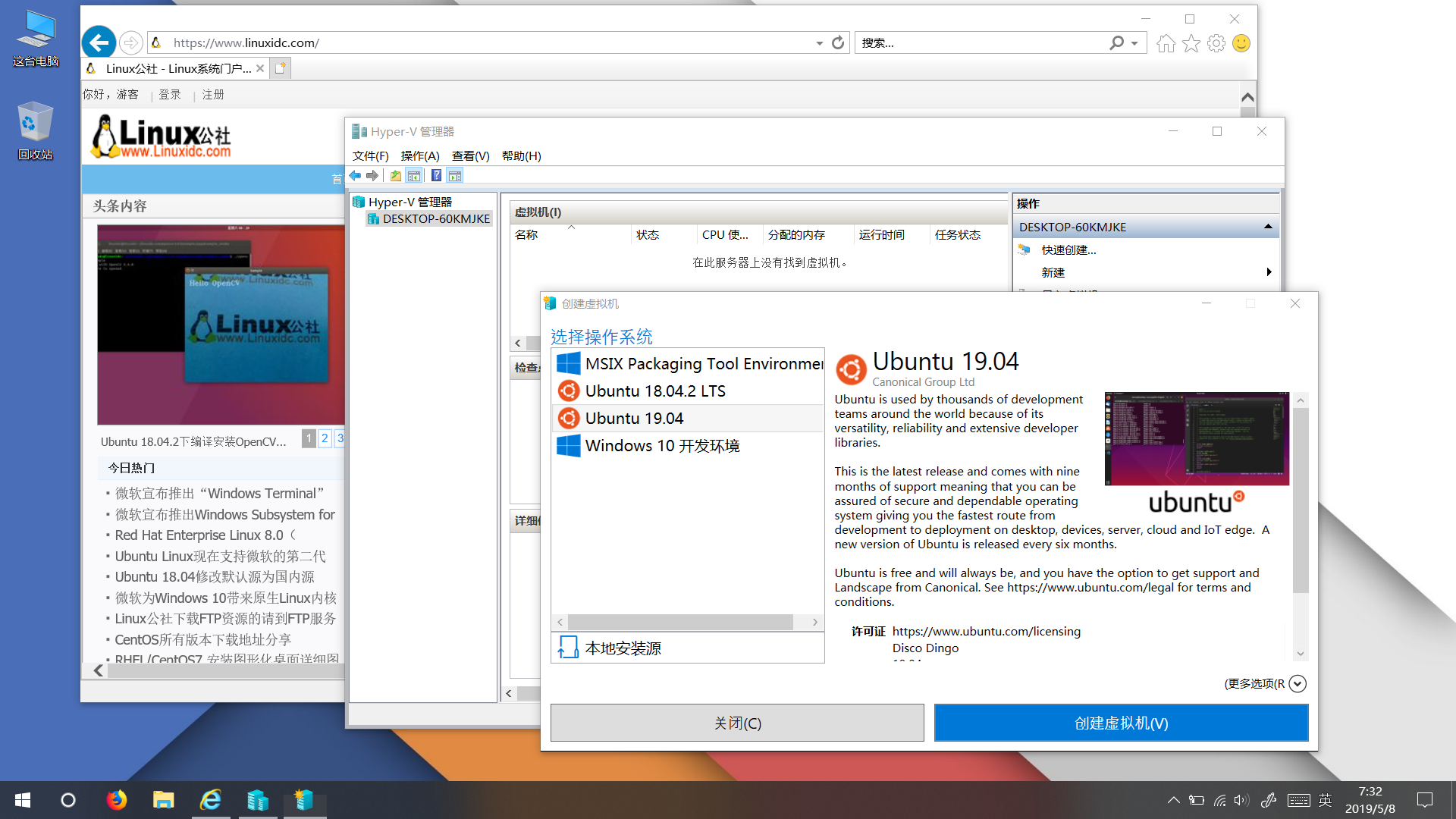Select Windows 10 开发环境 option
This screenshot has height=819, width=1456.
pyautogui.click(x=663, y=445)
